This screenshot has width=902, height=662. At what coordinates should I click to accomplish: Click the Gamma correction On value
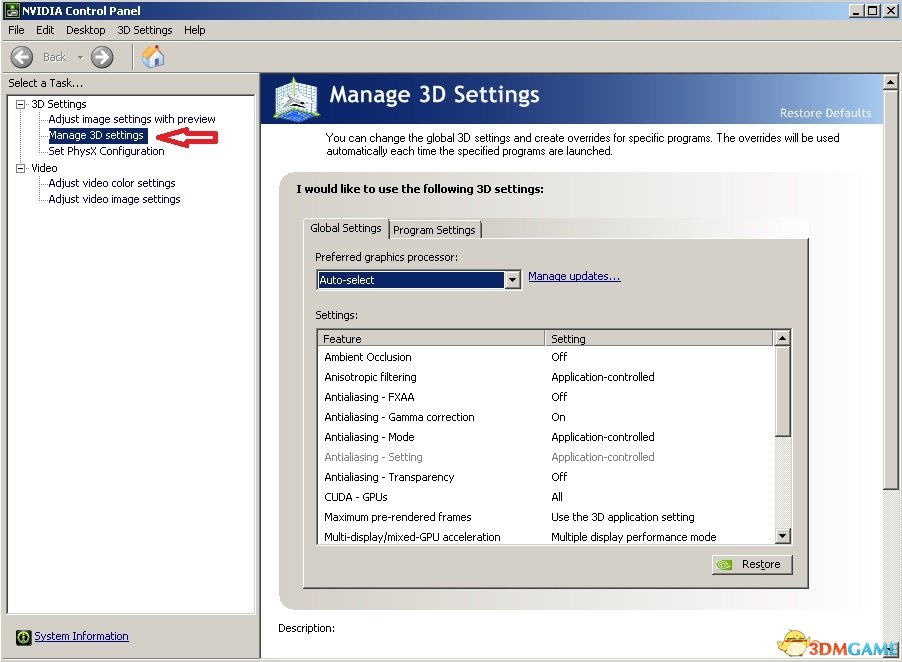point(558,417)
